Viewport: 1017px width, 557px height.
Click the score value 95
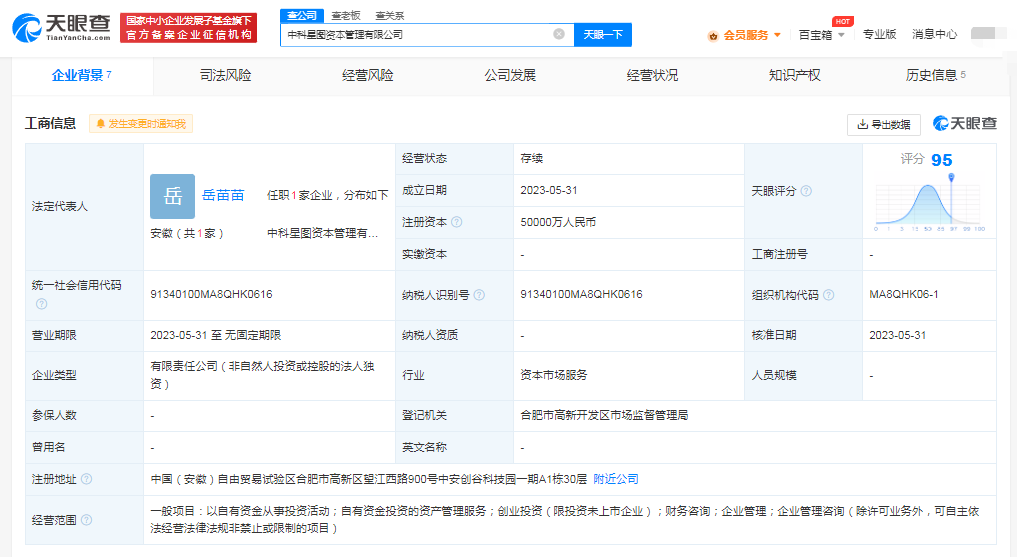[x=942, y=160]
